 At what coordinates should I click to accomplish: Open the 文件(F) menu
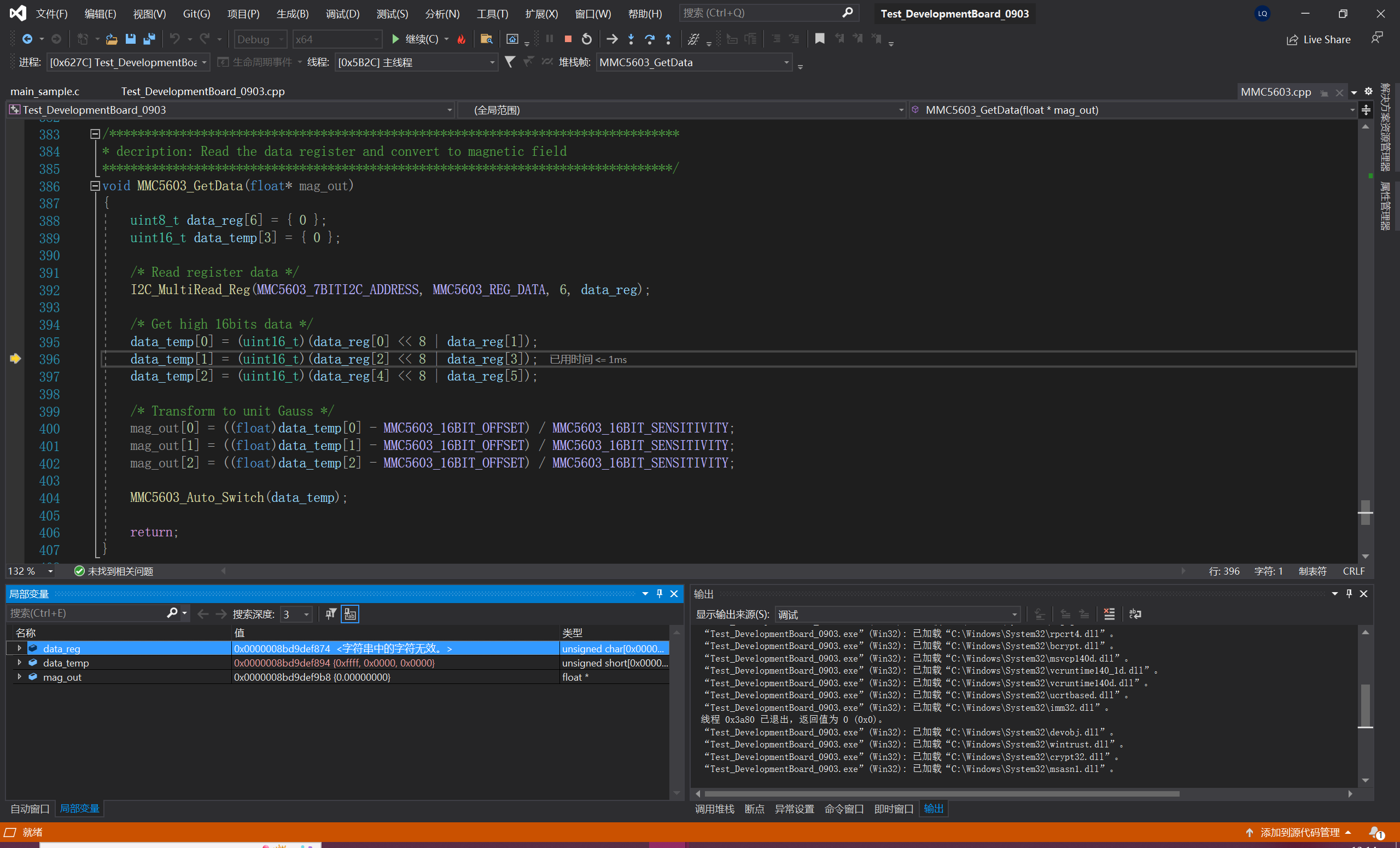pos(52,14)
